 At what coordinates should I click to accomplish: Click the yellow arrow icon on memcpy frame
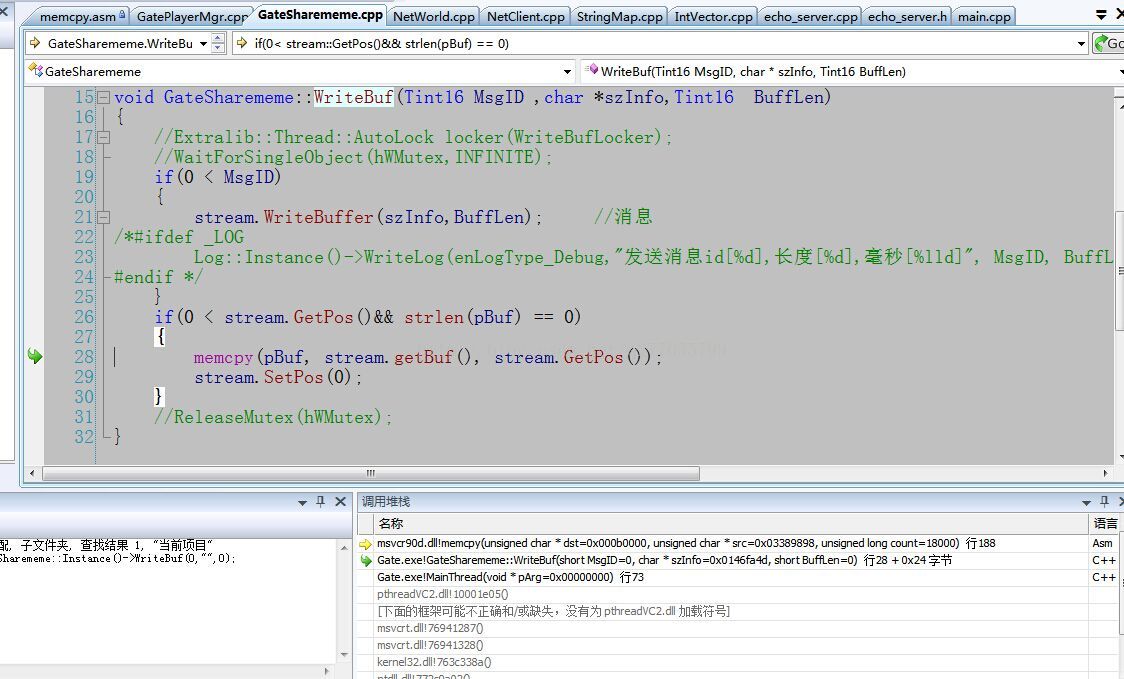point(366,543)
